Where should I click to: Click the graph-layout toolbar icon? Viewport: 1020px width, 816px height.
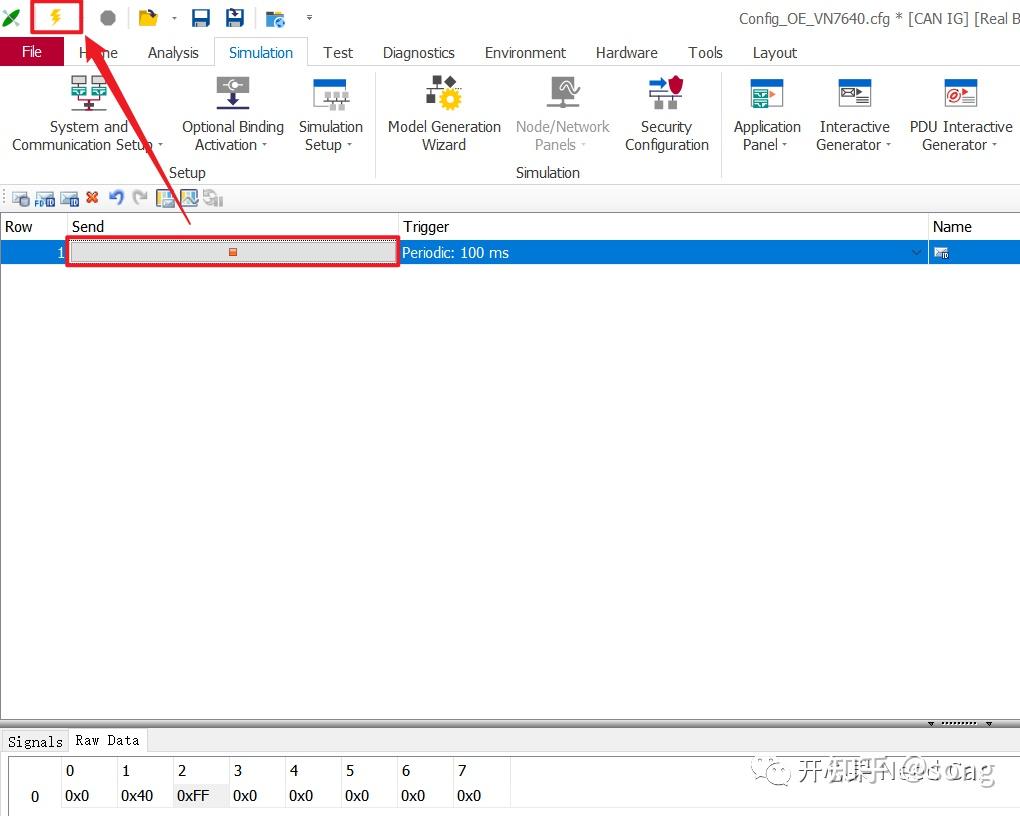click(189, 198)
